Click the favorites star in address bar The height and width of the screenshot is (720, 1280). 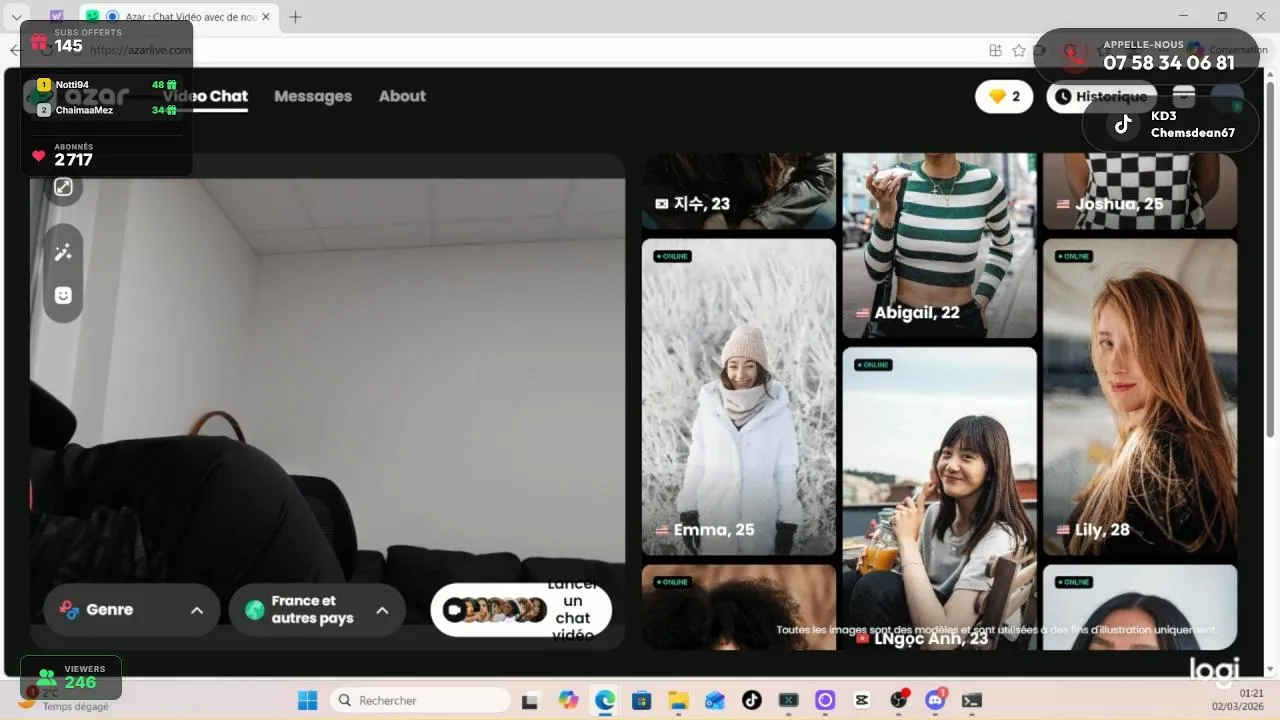click(x=1019, y=50)
